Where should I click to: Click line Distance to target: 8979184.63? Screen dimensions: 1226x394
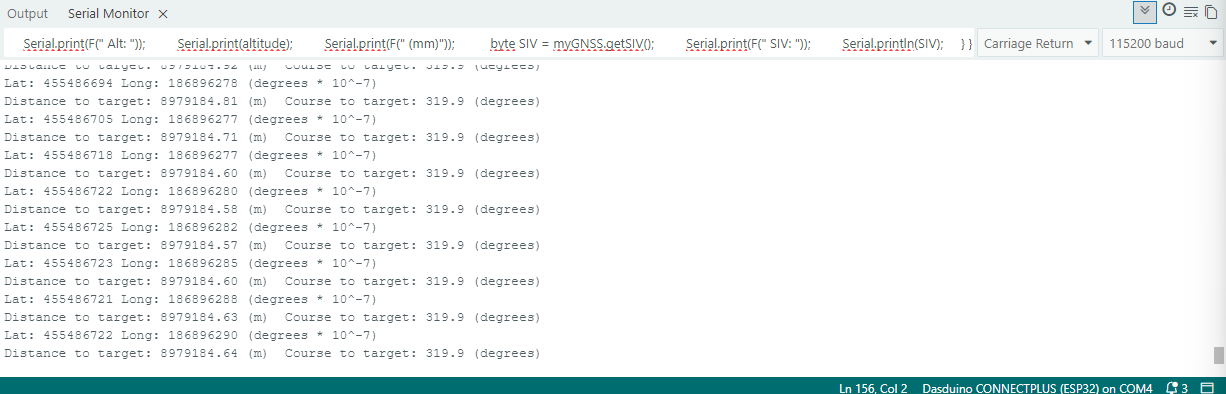tap(272, 317)
